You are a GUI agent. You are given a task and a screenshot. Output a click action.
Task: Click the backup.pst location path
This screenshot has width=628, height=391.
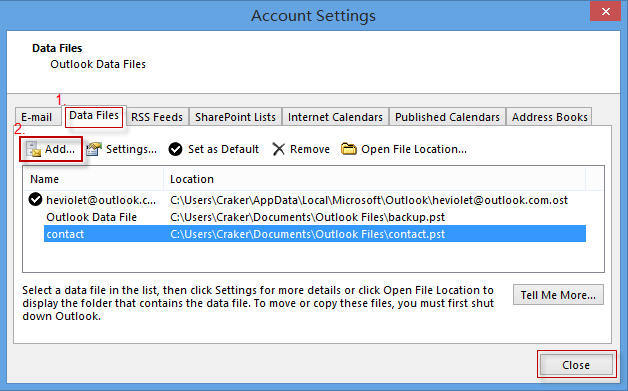[x=308, y=217]
